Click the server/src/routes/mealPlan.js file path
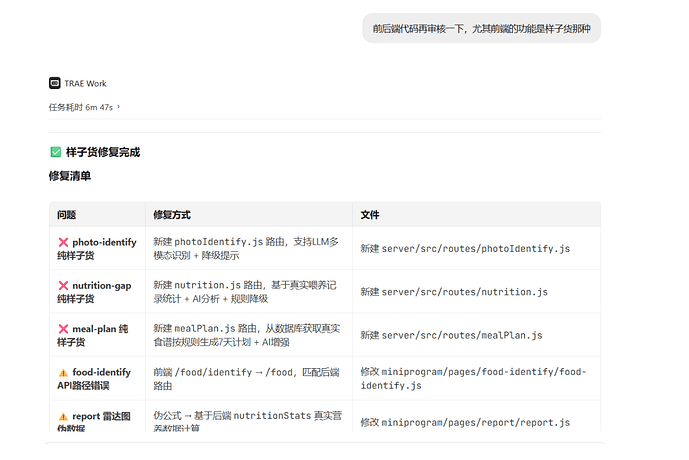 point(462,335)
